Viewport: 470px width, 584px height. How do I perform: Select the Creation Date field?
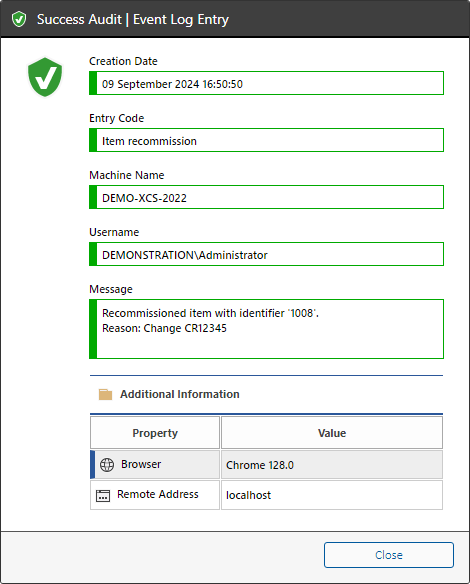pos(266,83)
